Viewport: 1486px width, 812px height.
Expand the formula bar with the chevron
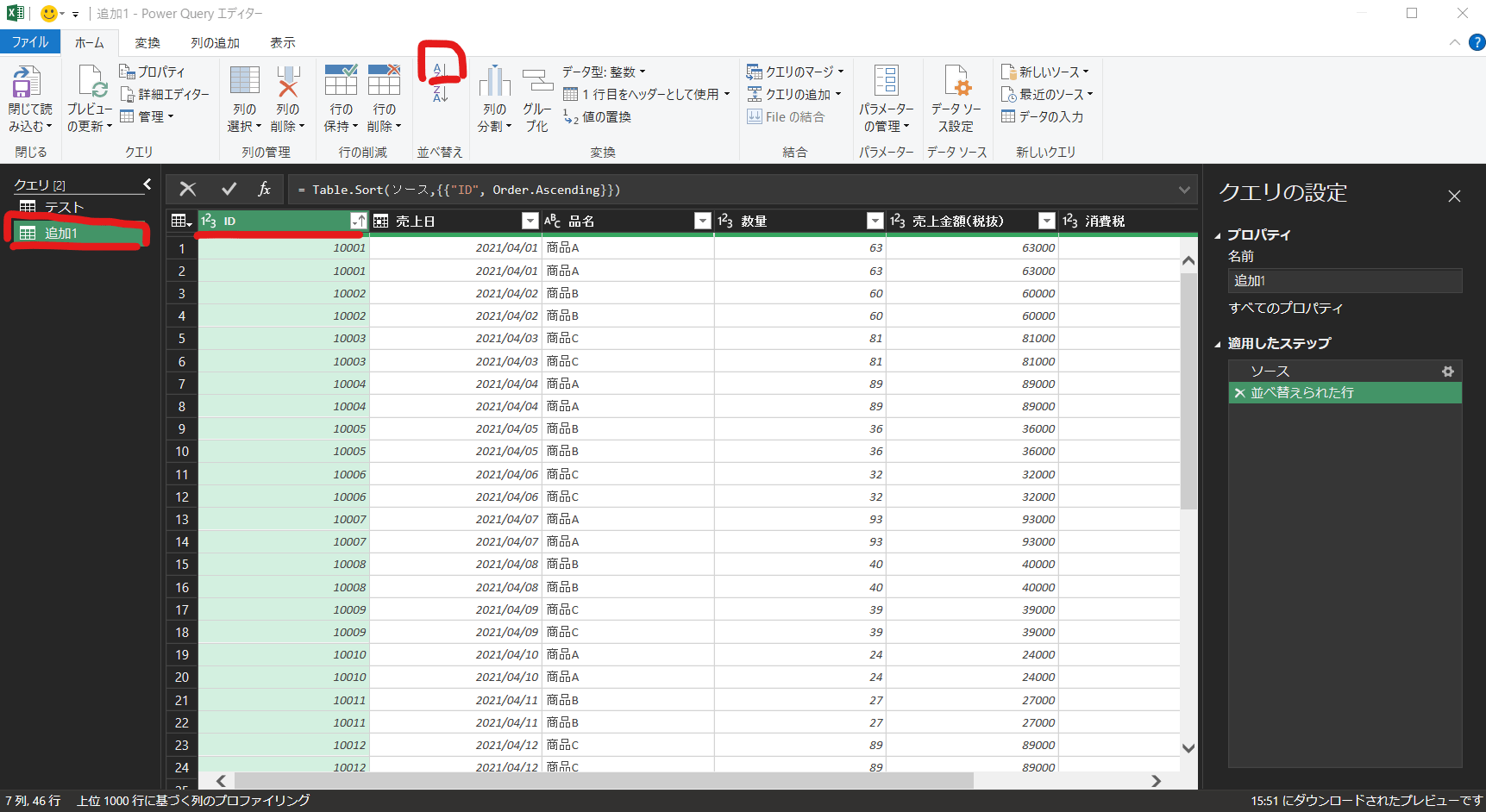click(1184, 190)
